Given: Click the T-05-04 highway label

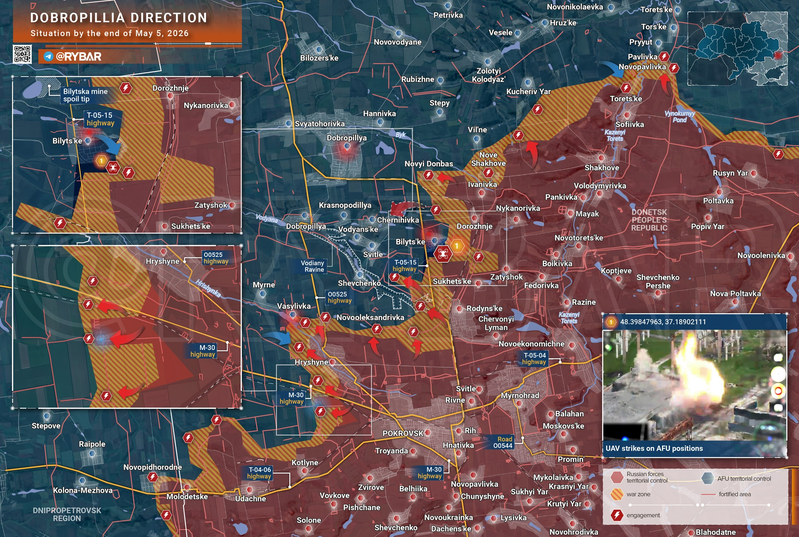Looking at the screenshot, I should pyautogui.click(x=534, y=359).
